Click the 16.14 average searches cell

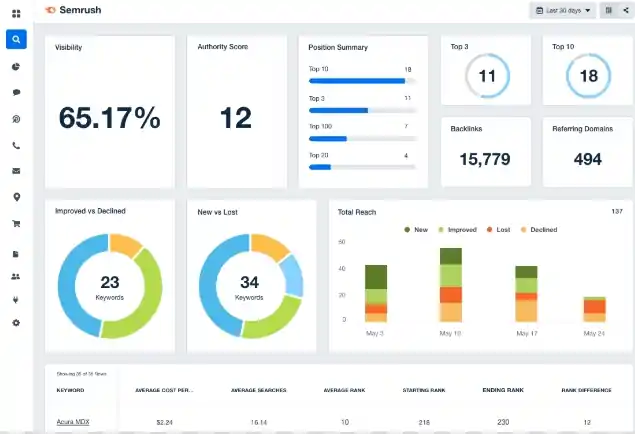point(259,422)
